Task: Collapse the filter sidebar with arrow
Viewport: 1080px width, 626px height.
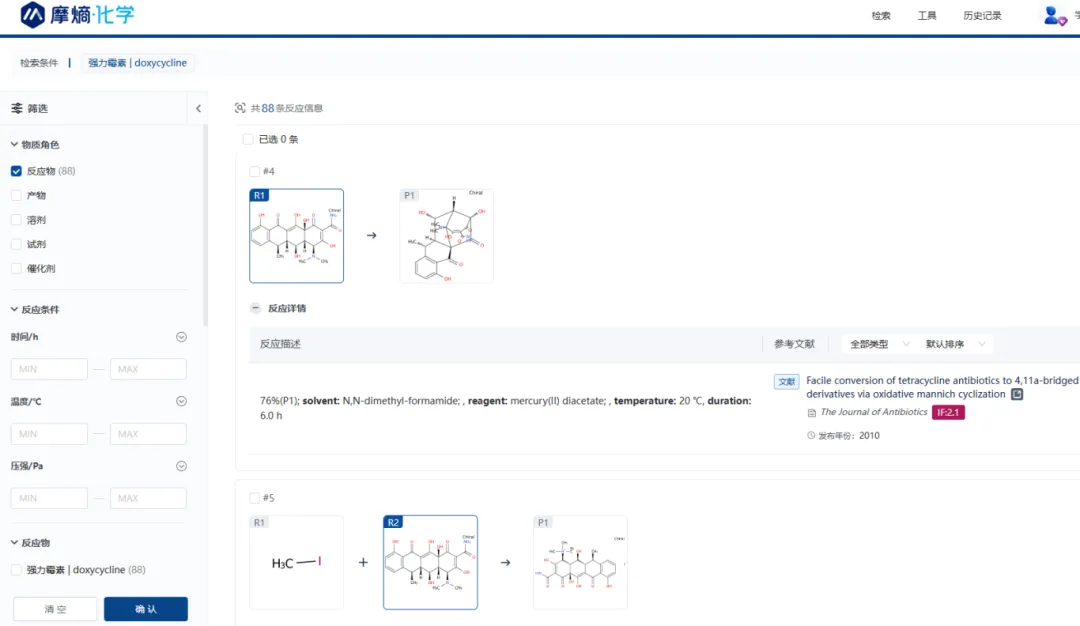Action: click(x=198, y=108)
